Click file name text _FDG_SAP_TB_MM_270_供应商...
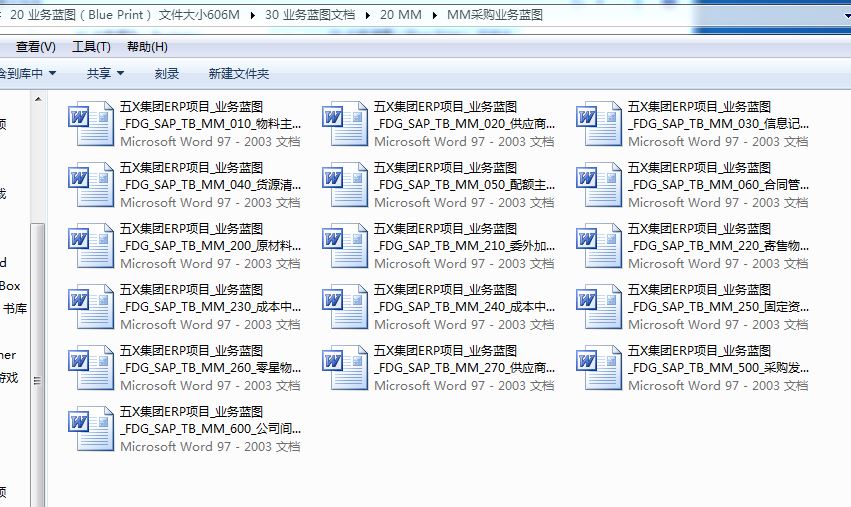This screenshot has width=851, height=507. tap(465, 367)
